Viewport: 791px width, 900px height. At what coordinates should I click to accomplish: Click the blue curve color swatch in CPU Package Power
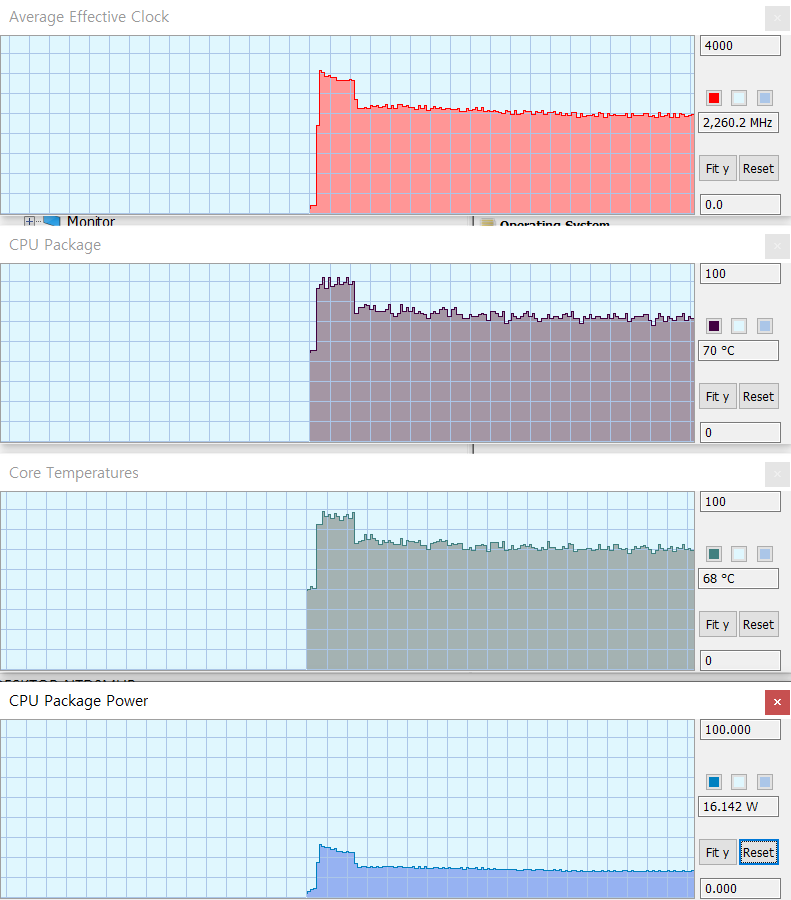pyautogui.click(x=714, y=782)
